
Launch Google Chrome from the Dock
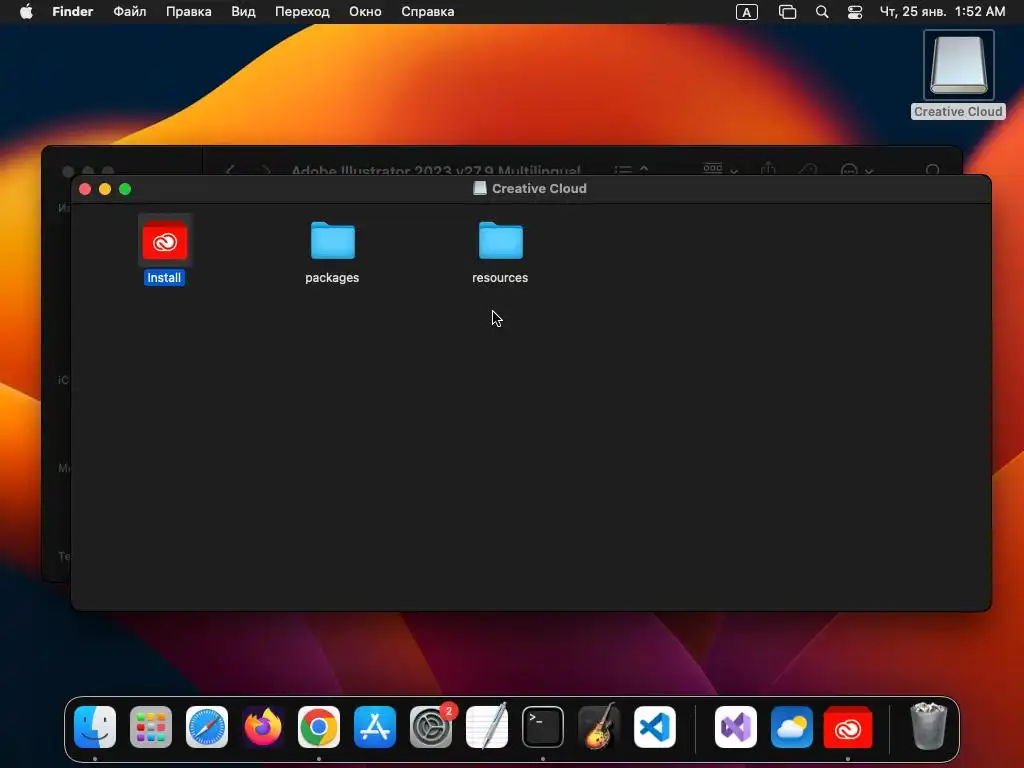coord(319,727)
